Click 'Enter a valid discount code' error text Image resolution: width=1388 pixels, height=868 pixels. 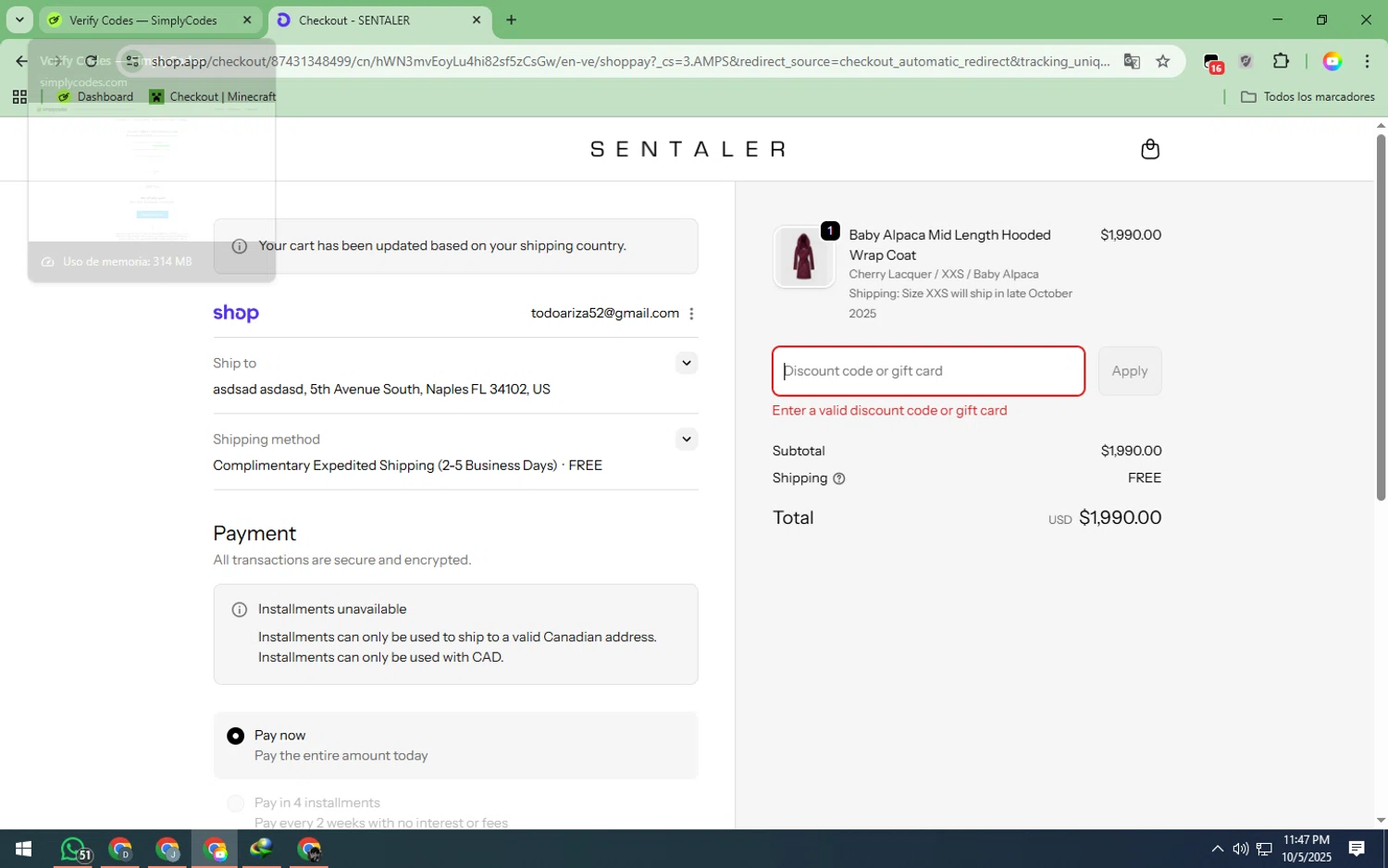coord(889,411)
